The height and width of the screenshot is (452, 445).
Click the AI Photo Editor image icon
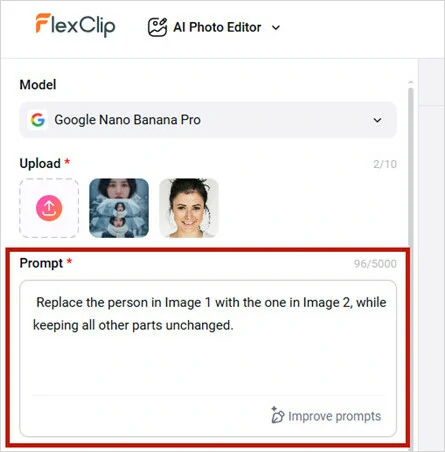point(157,27)
